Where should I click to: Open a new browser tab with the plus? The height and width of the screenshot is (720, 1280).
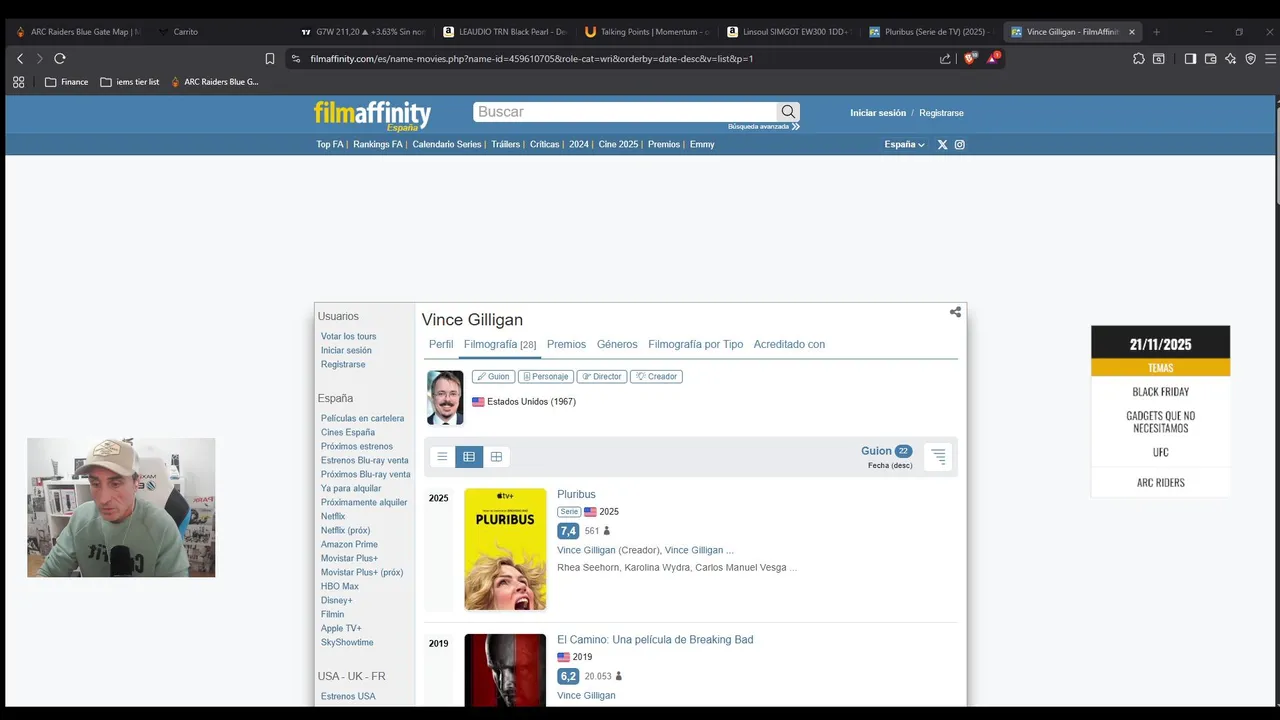pos(1157,32)
